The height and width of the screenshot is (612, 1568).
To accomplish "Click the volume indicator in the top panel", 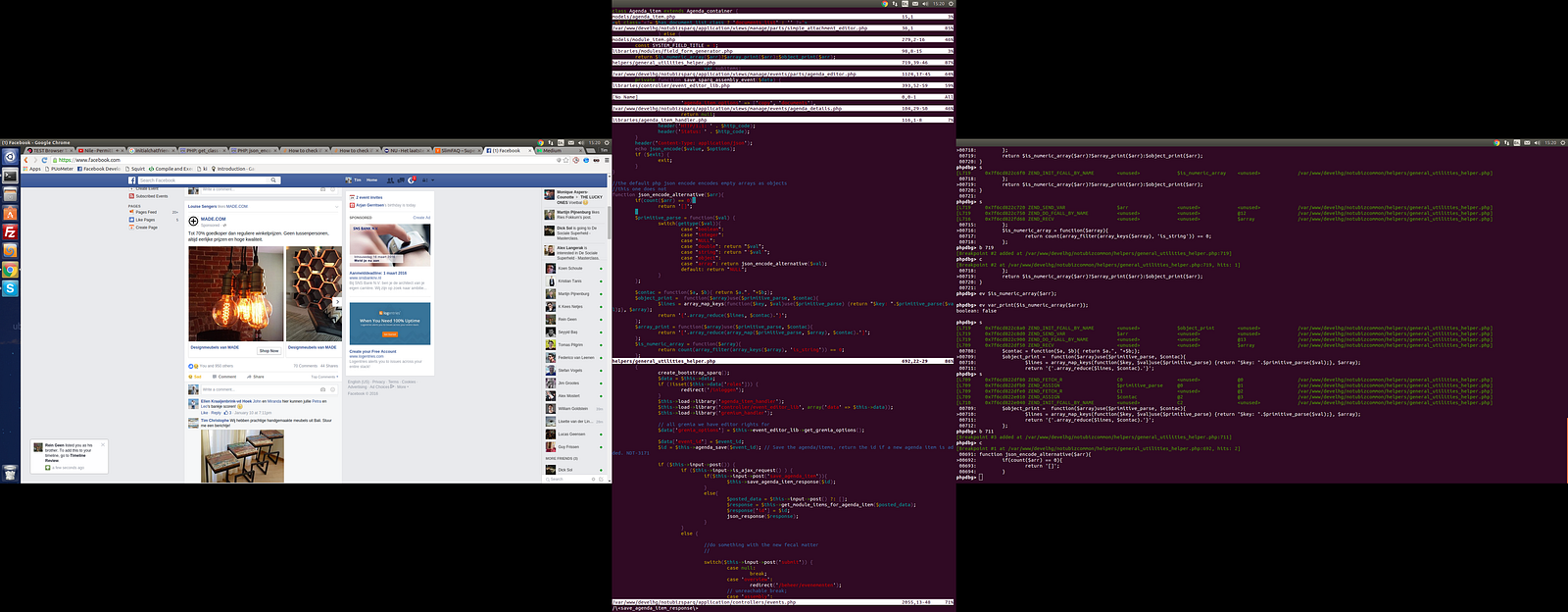I will click(x=581, y=143).
